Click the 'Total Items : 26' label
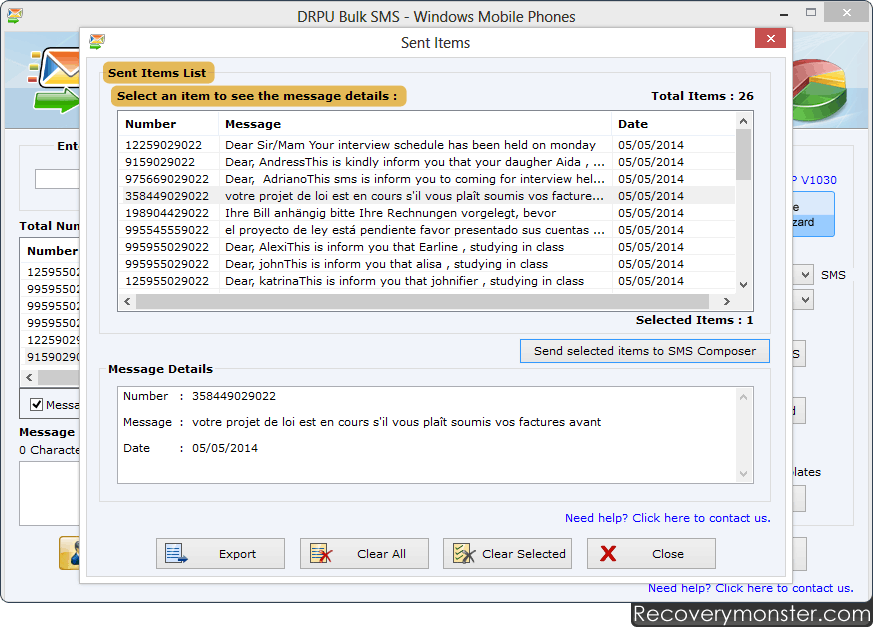 click(x=702, y=96)
